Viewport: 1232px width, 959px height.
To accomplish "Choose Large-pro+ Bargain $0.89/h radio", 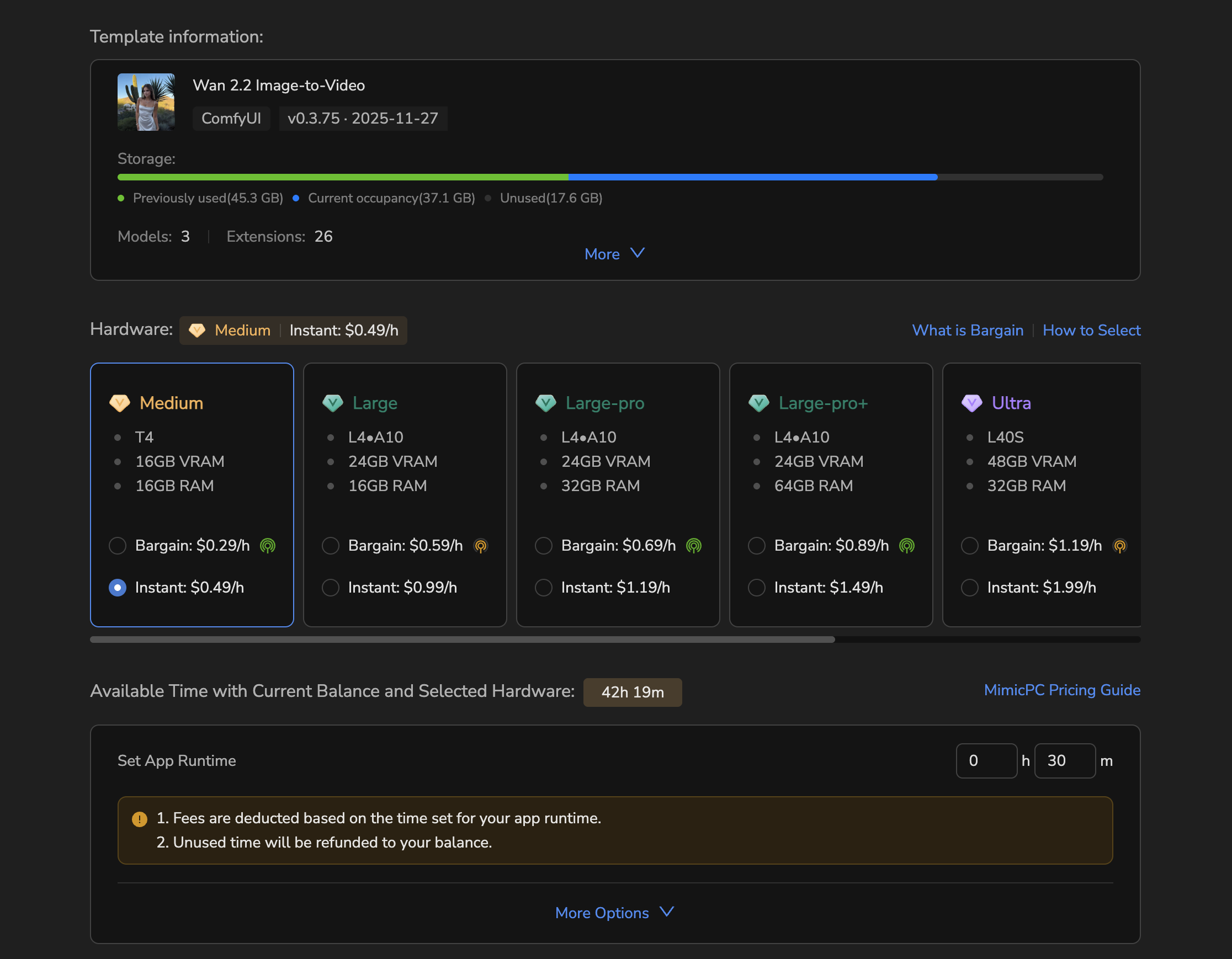I will coord(756,546).
